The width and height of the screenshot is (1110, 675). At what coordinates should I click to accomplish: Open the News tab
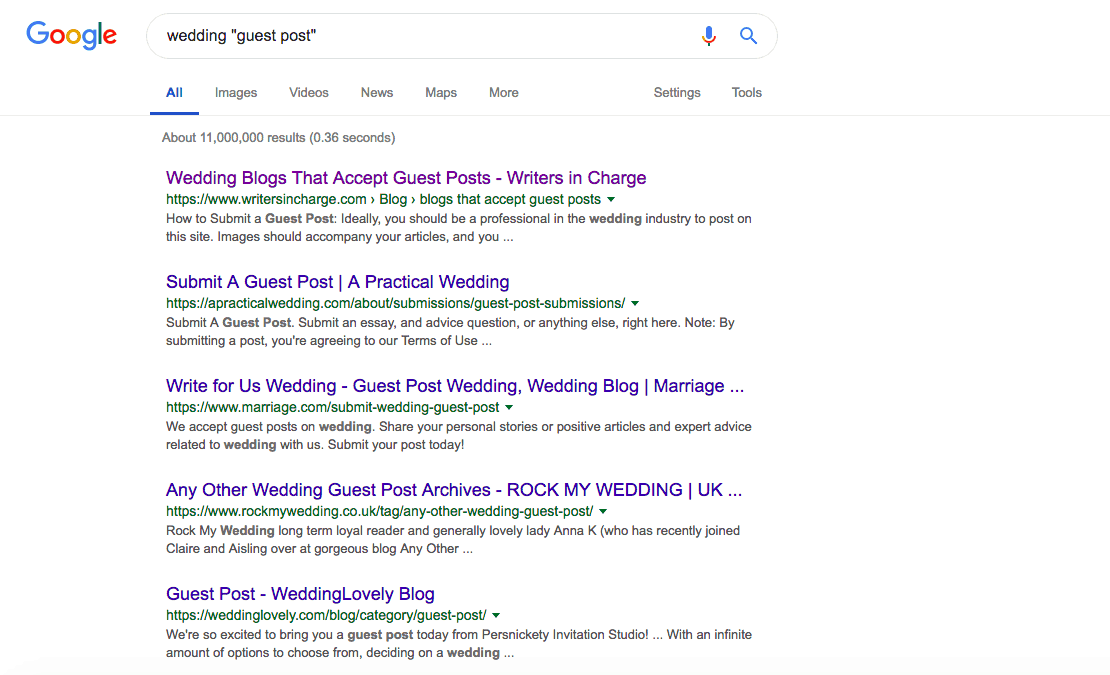tap(377, 93)
